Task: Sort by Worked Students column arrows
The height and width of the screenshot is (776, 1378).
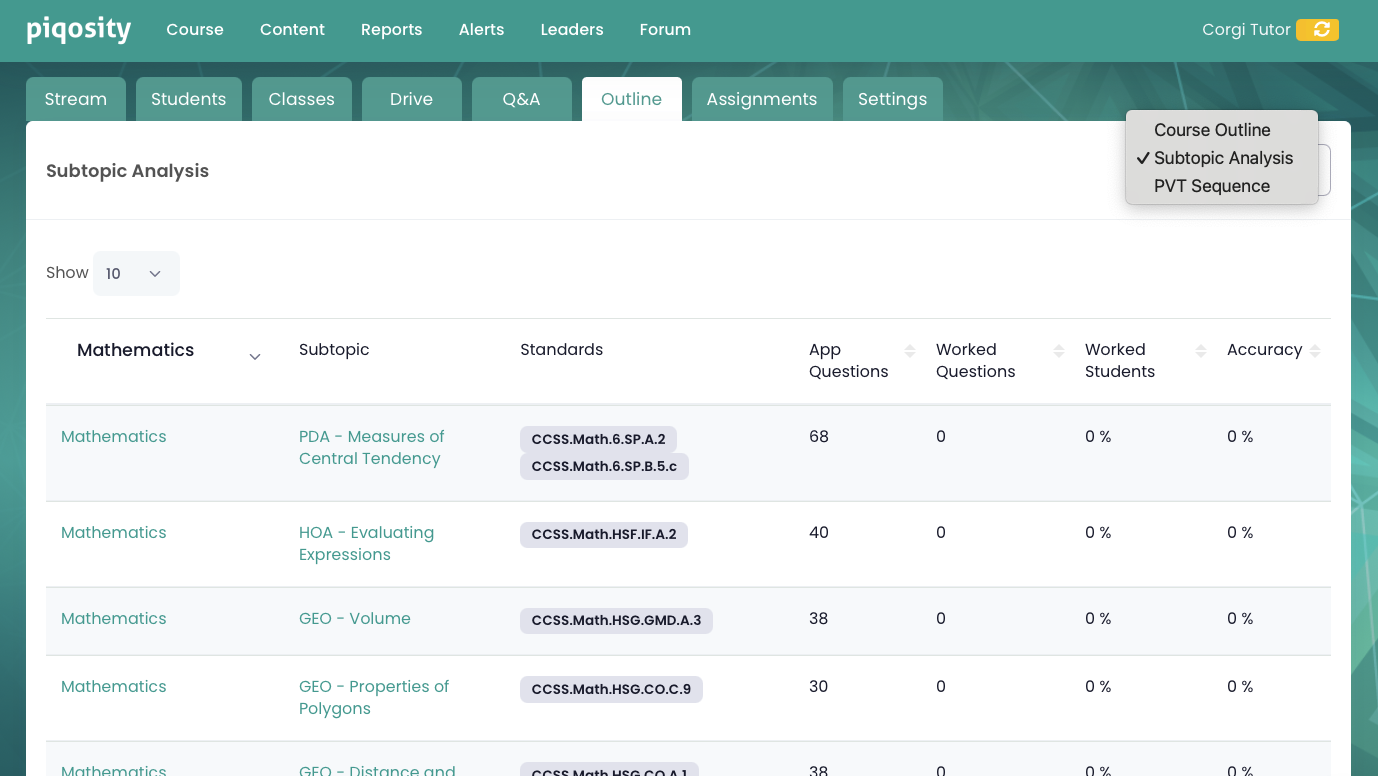Action: [1200, 351]
